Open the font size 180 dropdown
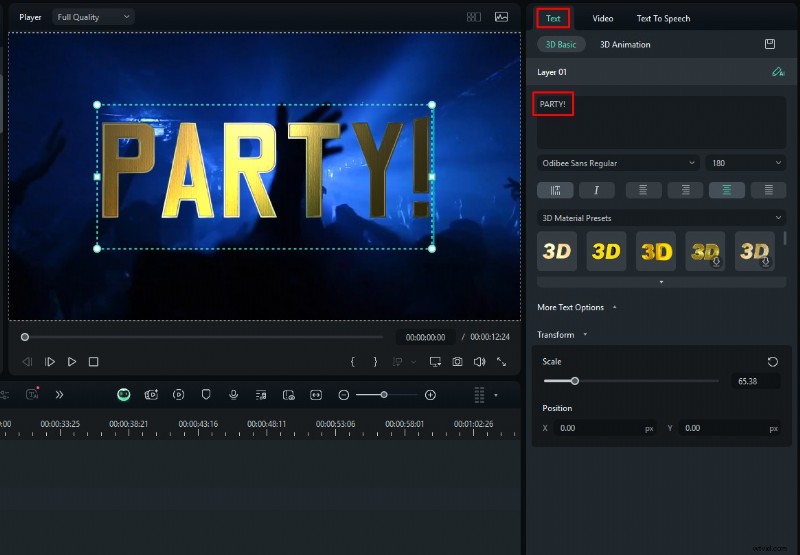800x555 pixels. click(746, 163)
